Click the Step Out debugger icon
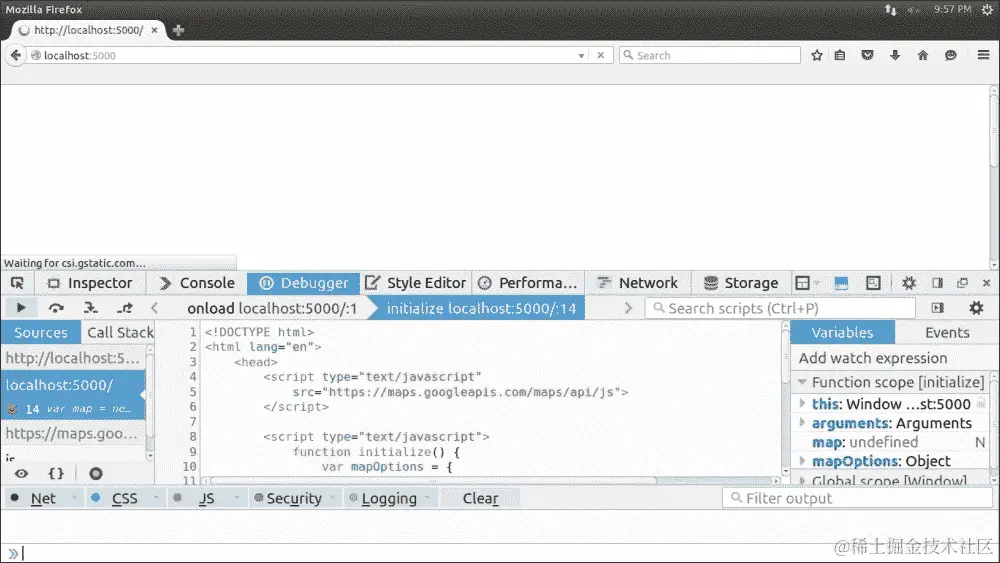This screenshot has height=563, width=1000. coord(125,308)
